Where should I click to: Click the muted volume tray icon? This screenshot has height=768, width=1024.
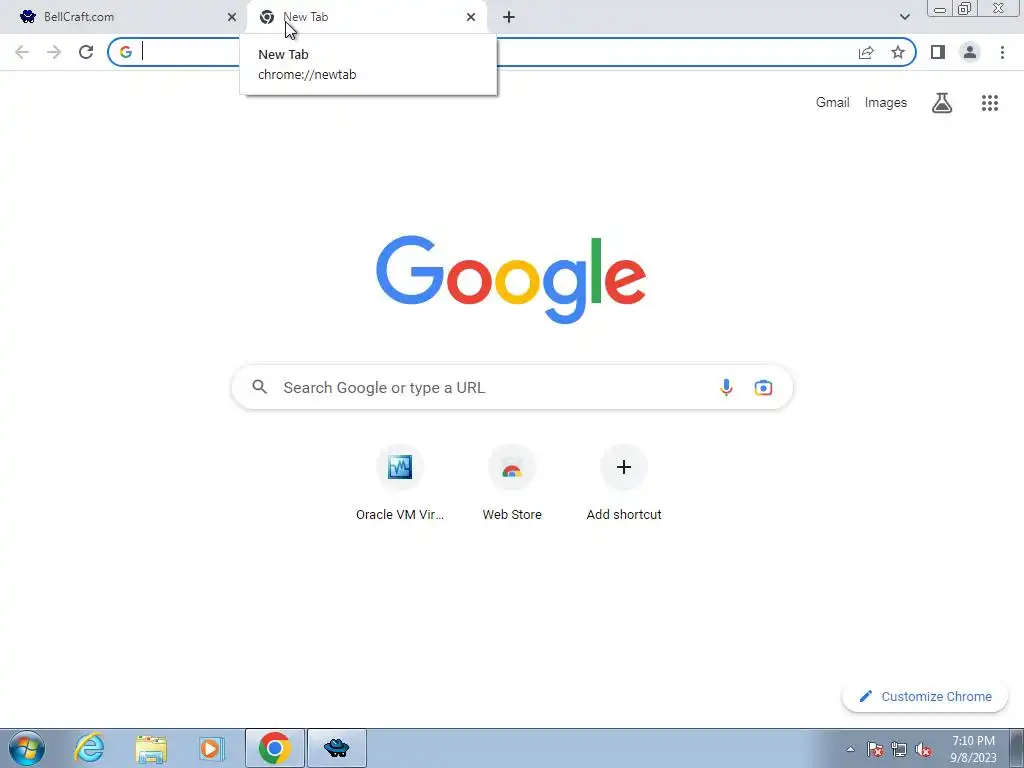click(923, 749)
